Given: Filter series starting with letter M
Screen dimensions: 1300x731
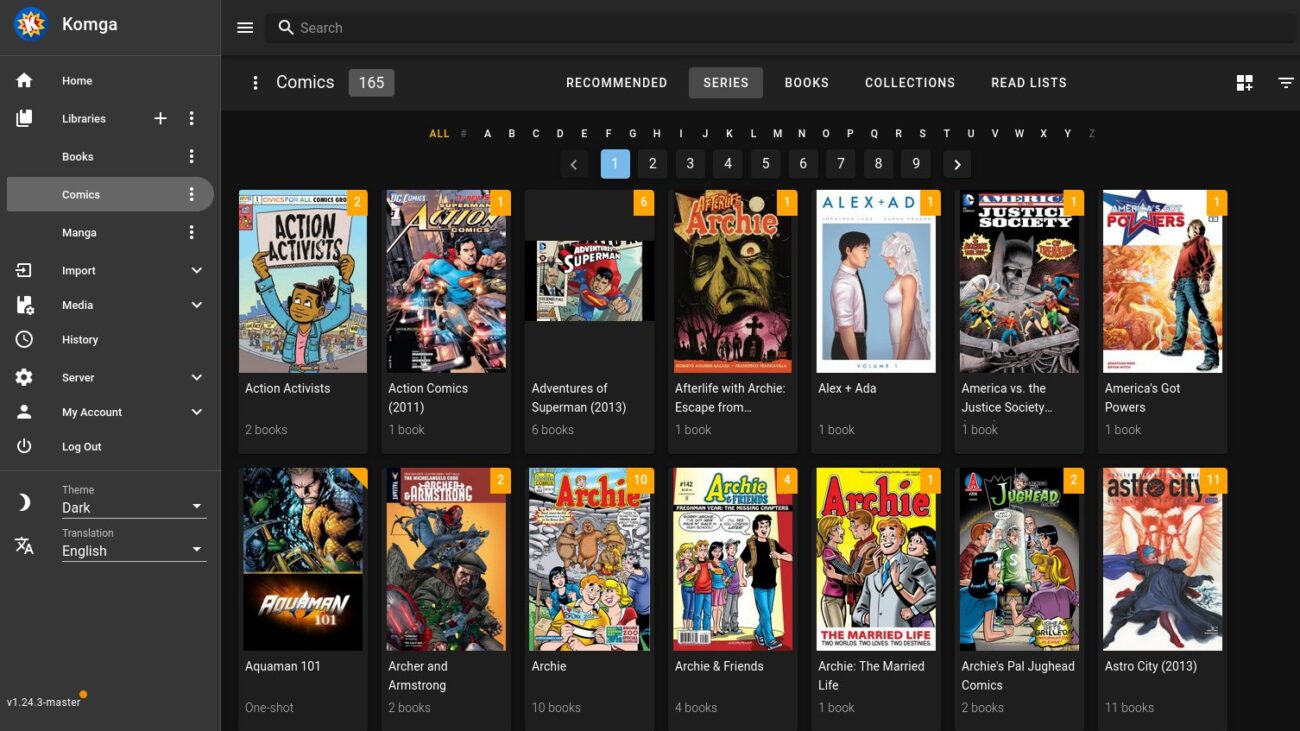Looking at the screenshot, I should [778, 134].
